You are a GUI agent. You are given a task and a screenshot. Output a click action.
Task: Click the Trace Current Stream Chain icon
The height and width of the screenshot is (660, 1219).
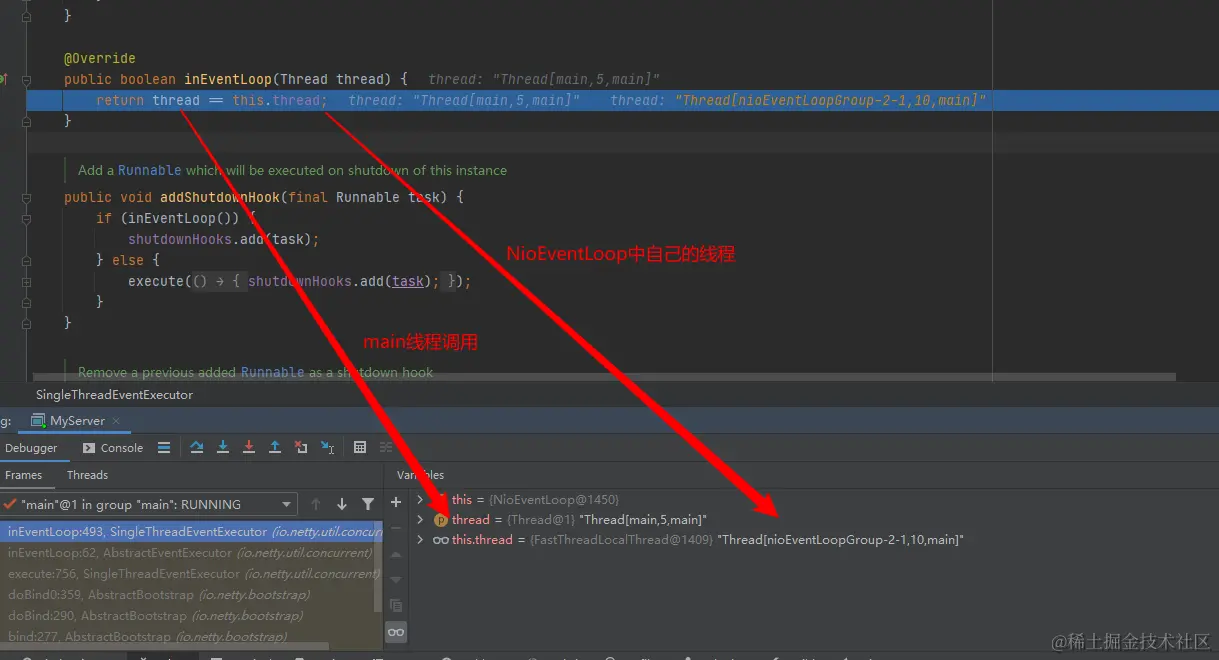click(386, 448)
